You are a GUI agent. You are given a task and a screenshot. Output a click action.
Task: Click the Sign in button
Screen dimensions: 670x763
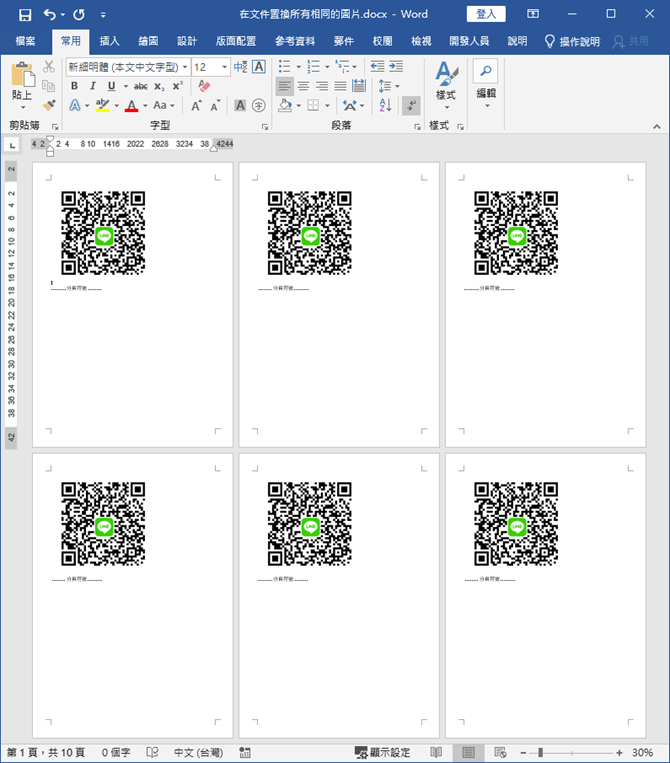[486, 14]
